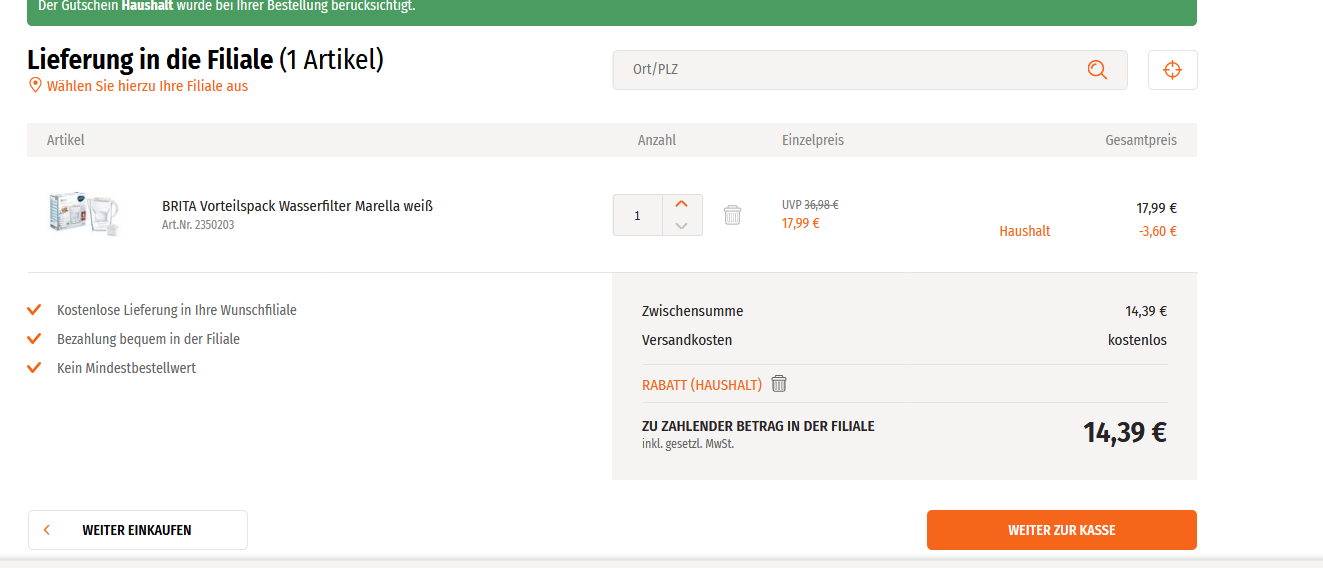This screenshot has height=568, width=1323.
Task: Click the magnifier search icon in Ort/PLZ field
Action: click(x=1097, y=70)
